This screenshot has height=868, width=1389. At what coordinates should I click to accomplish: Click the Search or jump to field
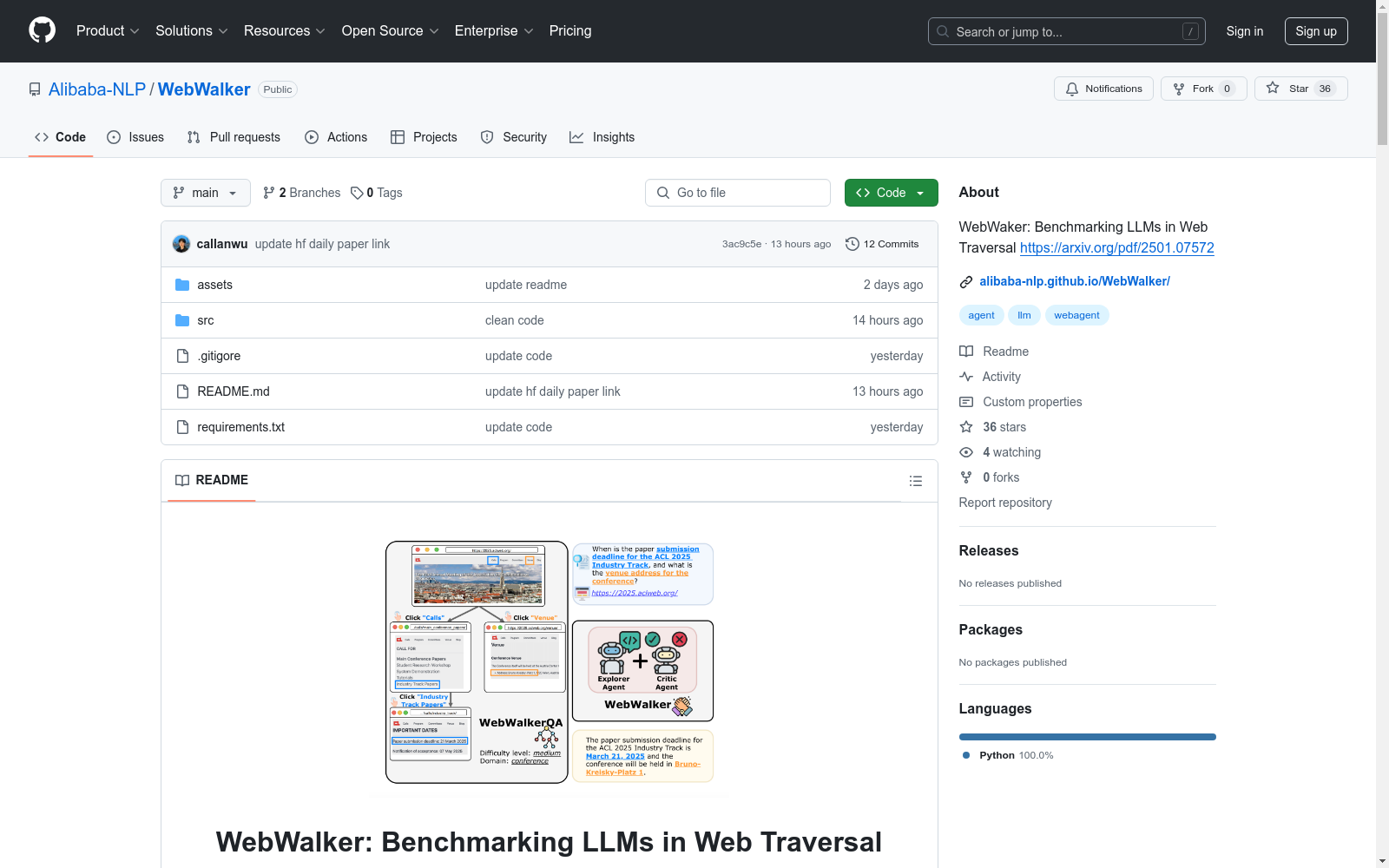[1067, 31]
